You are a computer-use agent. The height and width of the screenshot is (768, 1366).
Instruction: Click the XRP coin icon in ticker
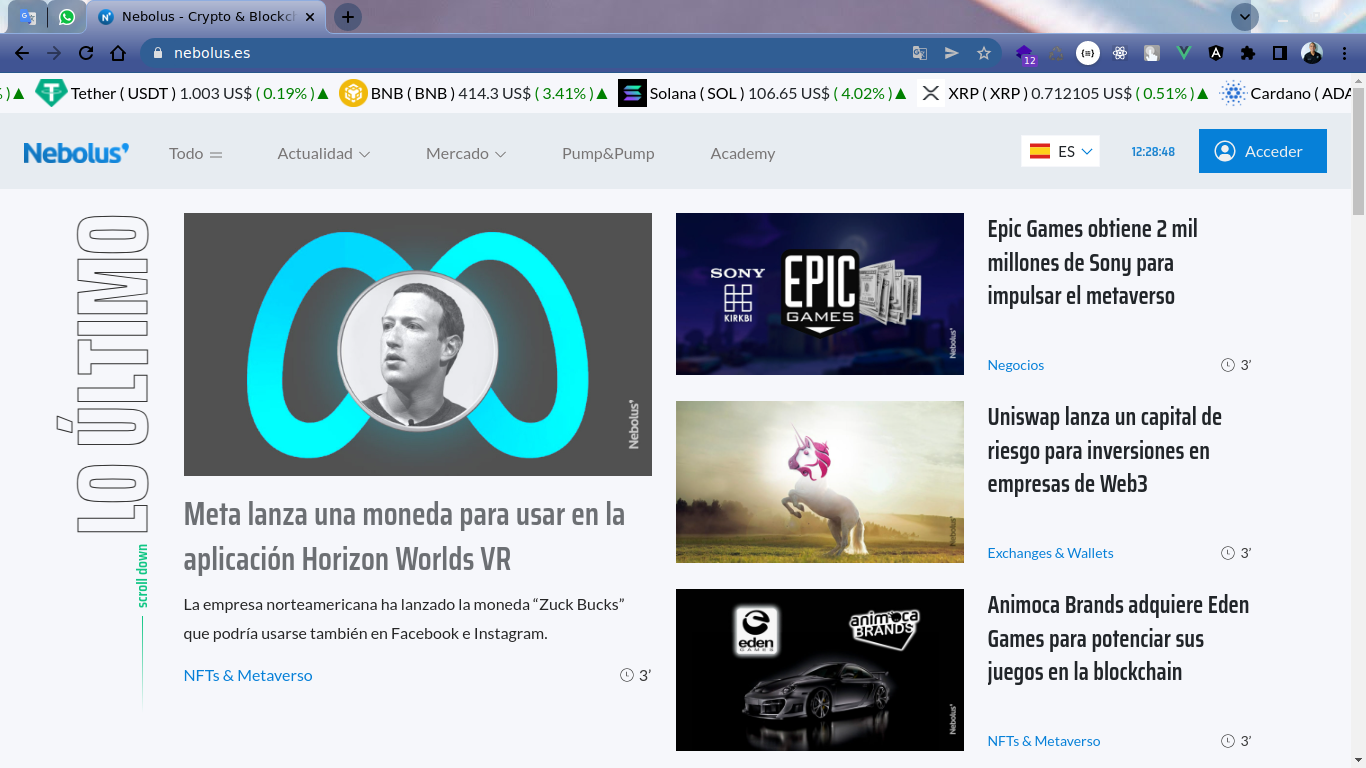pos(931,93)
